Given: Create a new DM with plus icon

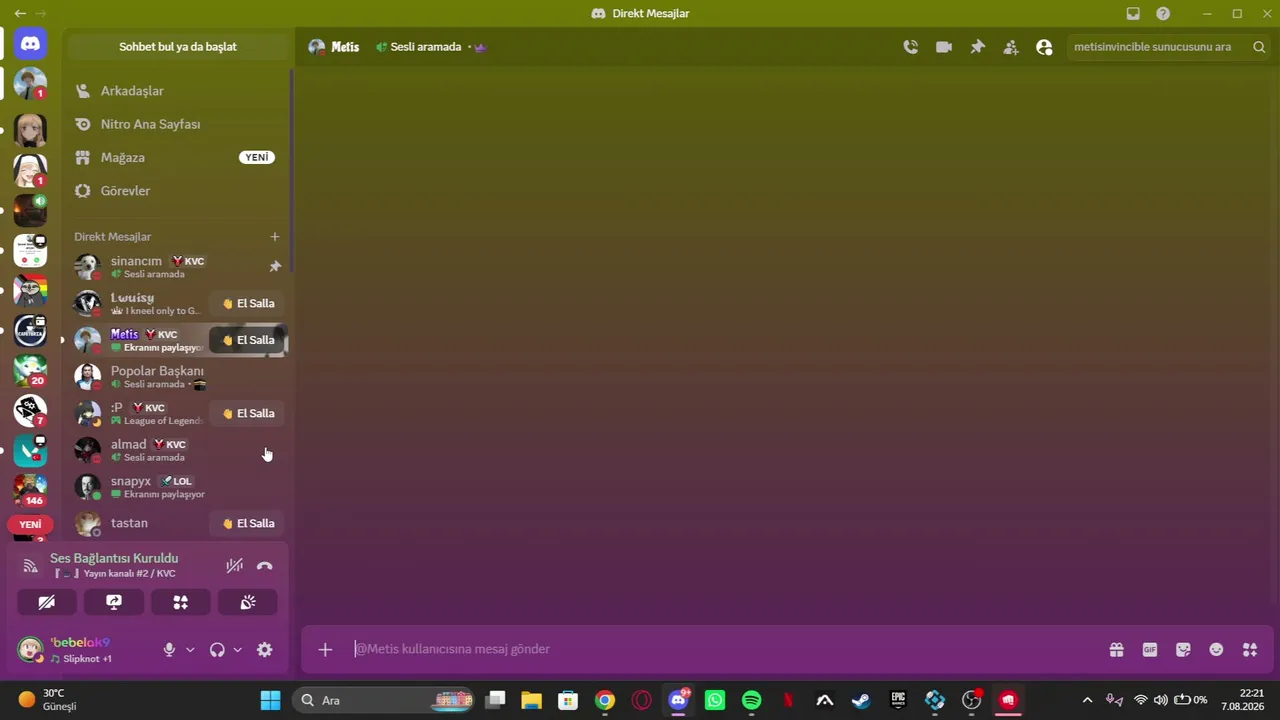Looking at the screenshot, I should [275, 237].
